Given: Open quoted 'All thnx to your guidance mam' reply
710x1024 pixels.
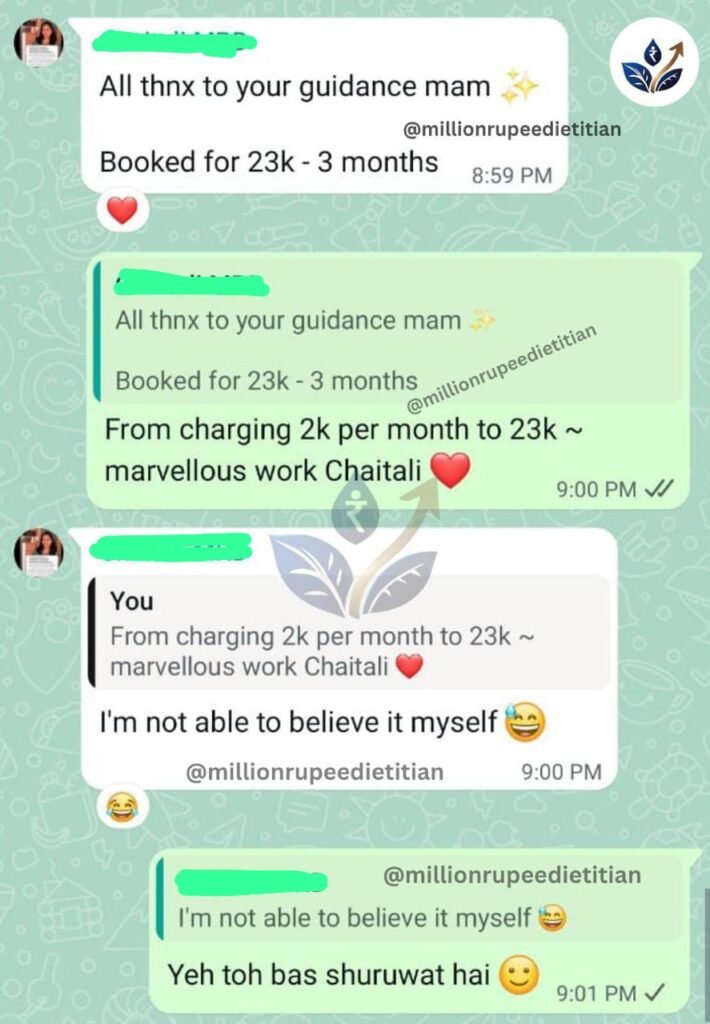Looking at the screenshot, I should 388,332.
